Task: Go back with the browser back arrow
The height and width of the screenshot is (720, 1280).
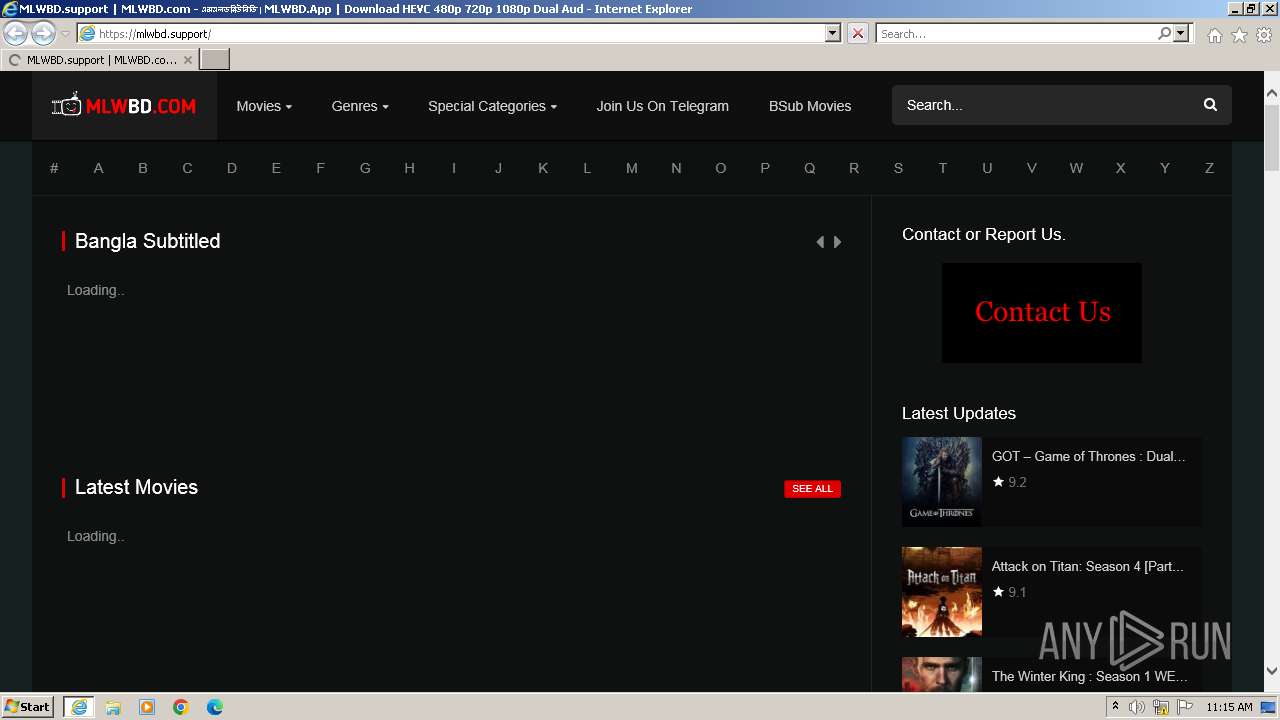Action: [16, 33]
